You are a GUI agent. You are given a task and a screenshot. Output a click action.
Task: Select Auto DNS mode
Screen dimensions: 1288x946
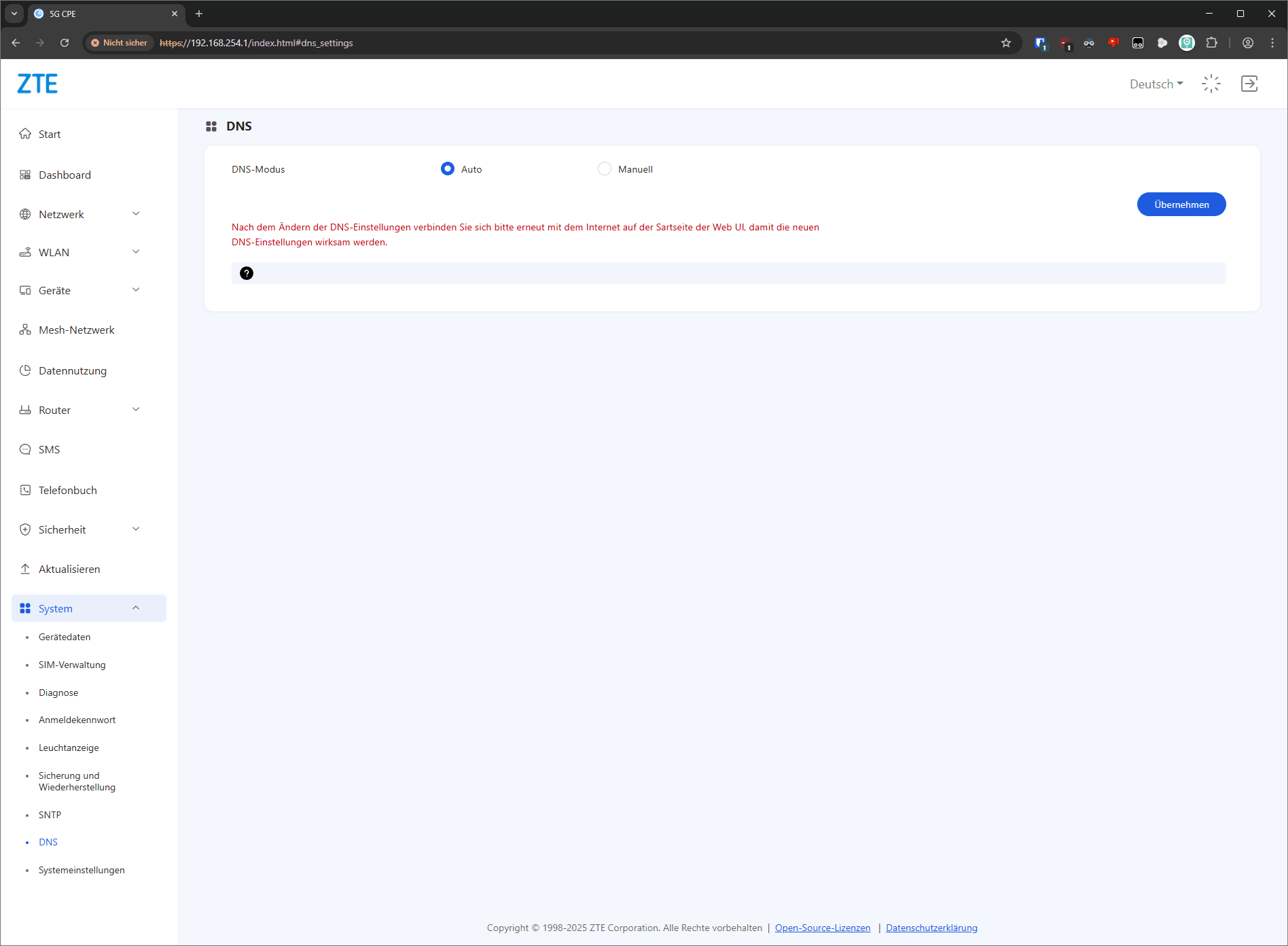click(448, 169)
